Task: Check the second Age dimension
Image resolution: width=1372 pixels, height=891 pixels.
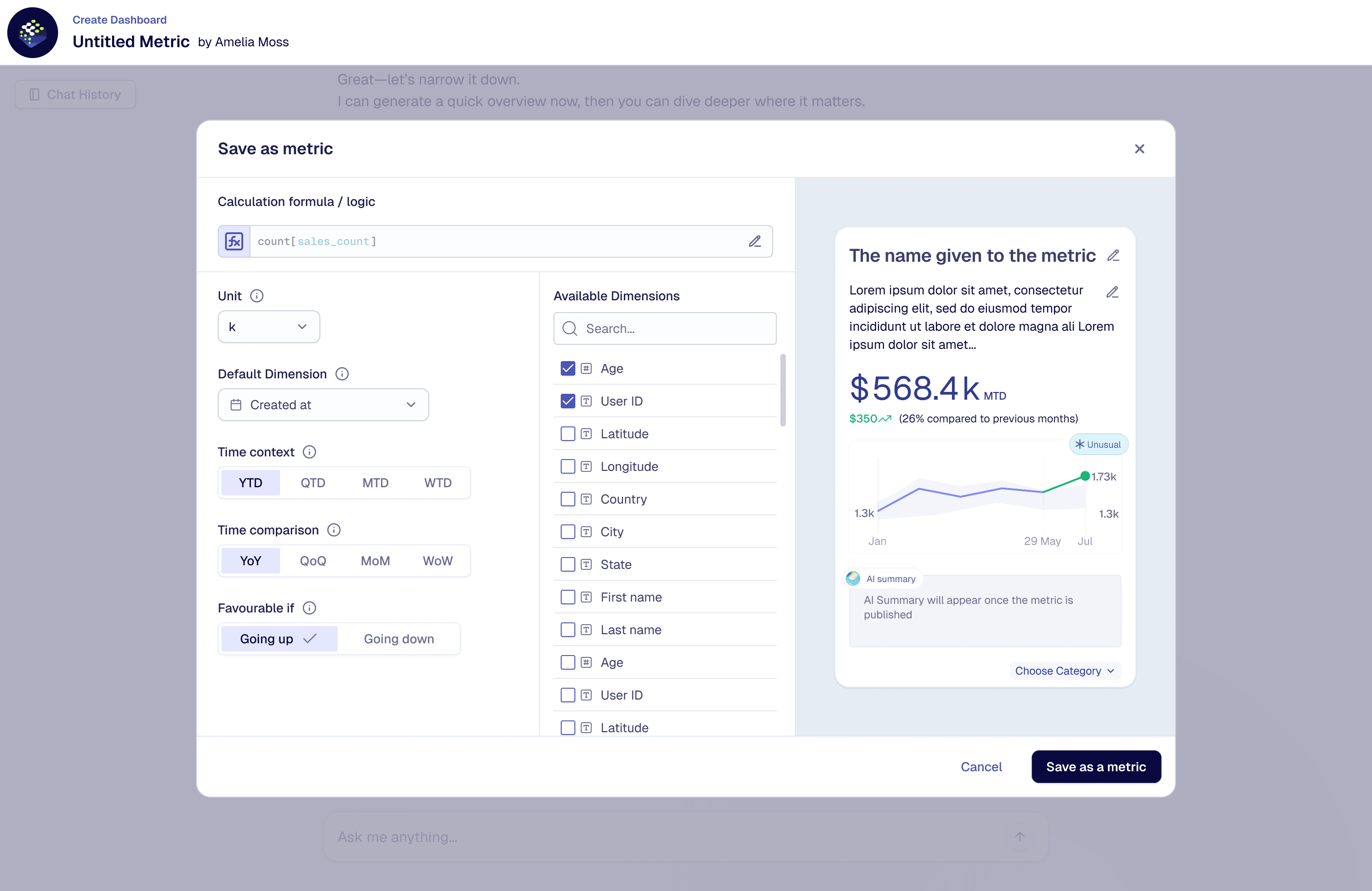Action: tap(568, 662)
